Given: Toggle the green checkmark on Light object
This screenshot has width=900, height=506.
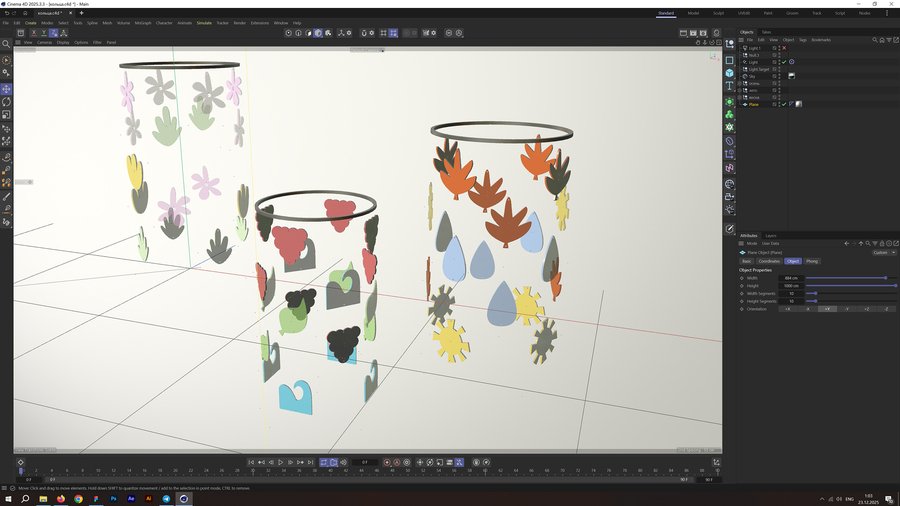Looking at the screenshot, I should click(783, 62).
